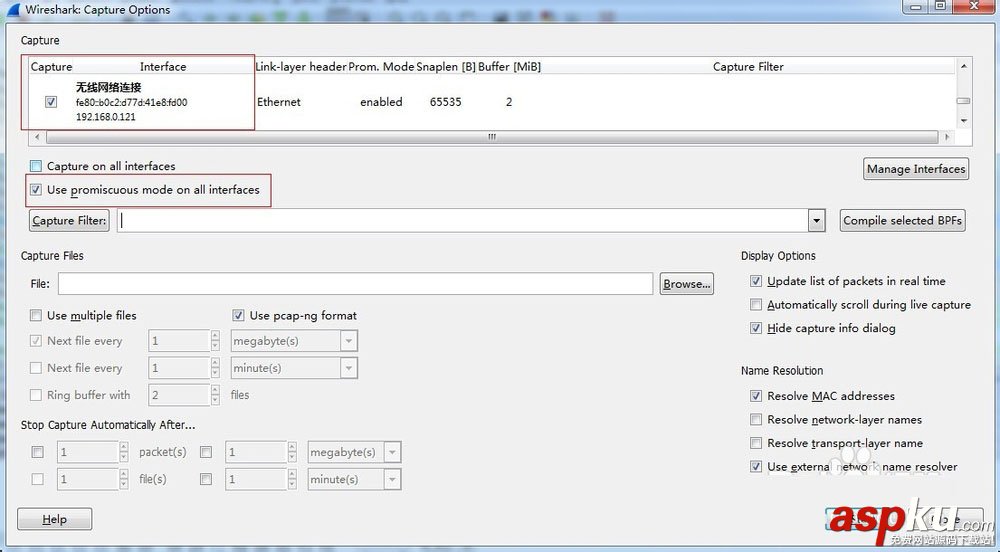
Task: Click the Link-layer header column header
Action: [301, 67]
